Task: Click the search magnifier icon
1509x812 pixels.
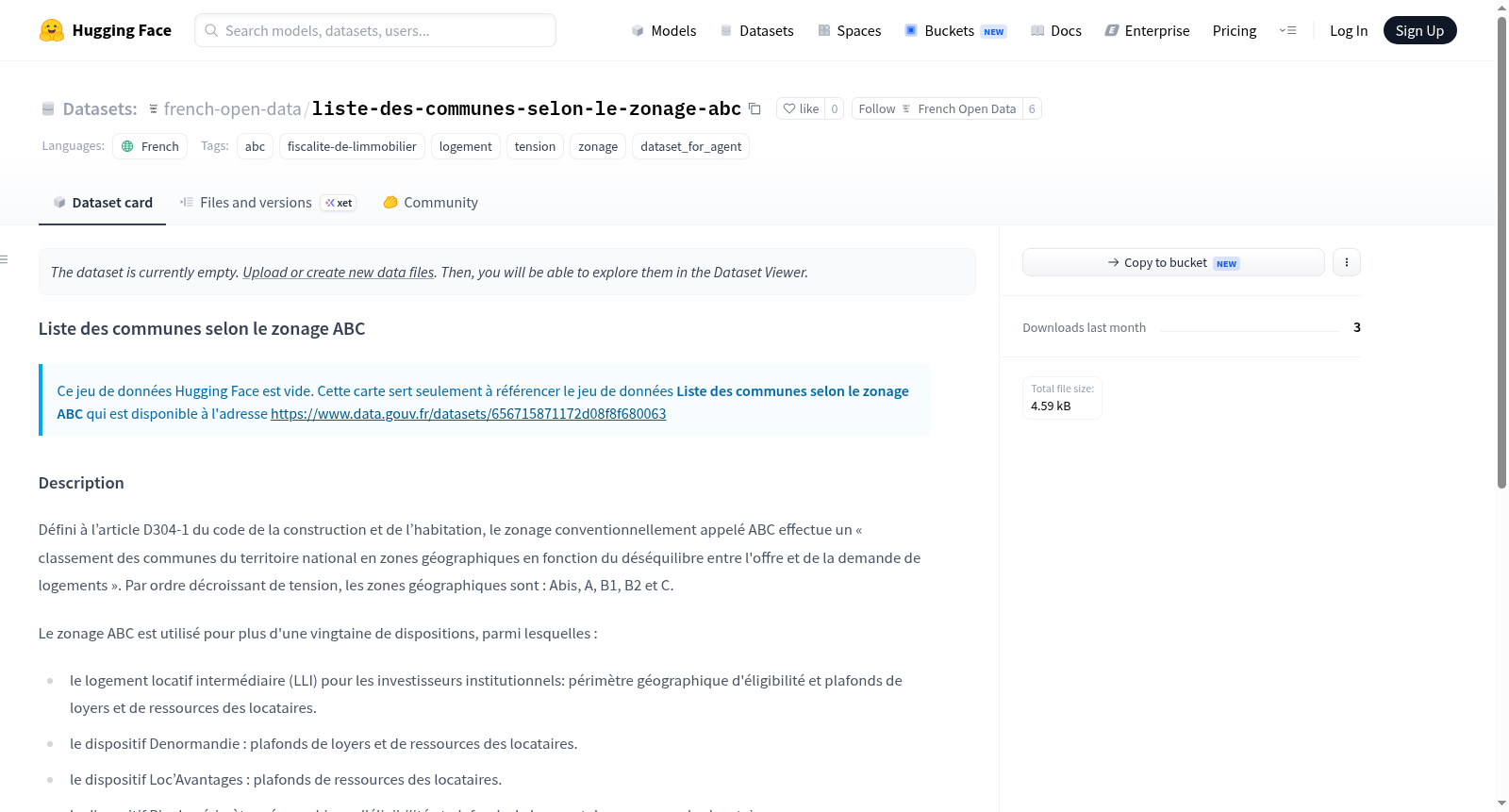Action: tap(211, 30)
